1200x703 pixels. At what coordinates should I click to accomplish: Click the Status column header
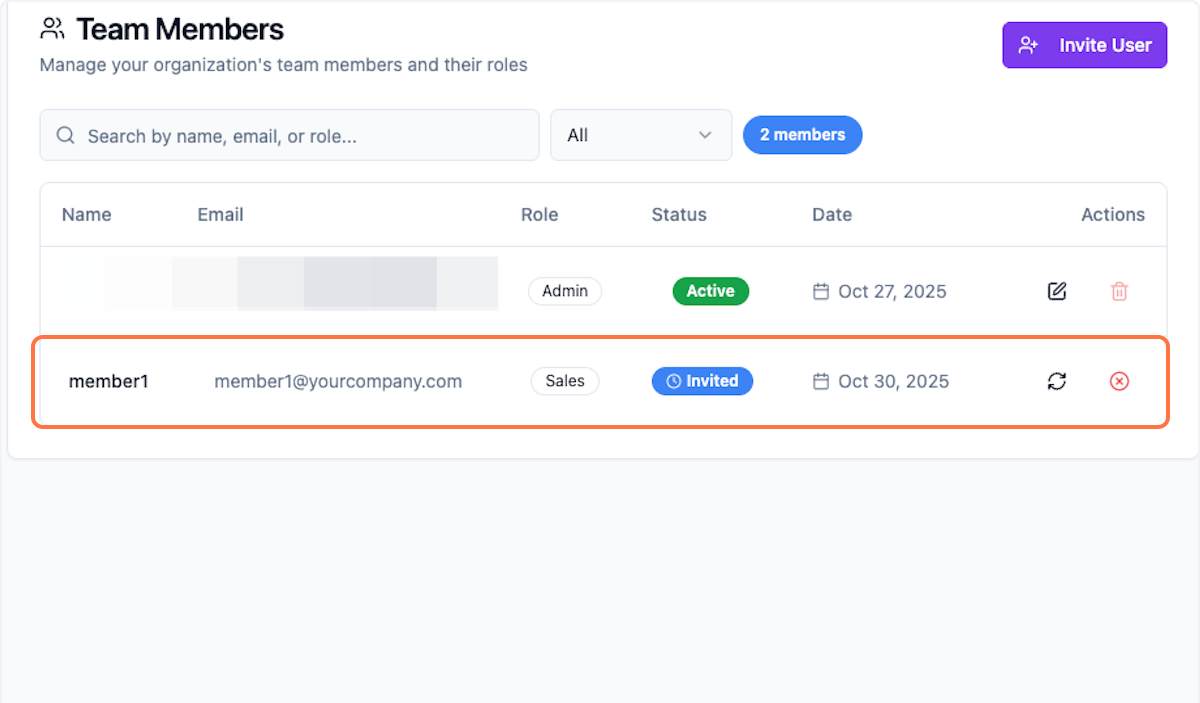click(679, 214)
